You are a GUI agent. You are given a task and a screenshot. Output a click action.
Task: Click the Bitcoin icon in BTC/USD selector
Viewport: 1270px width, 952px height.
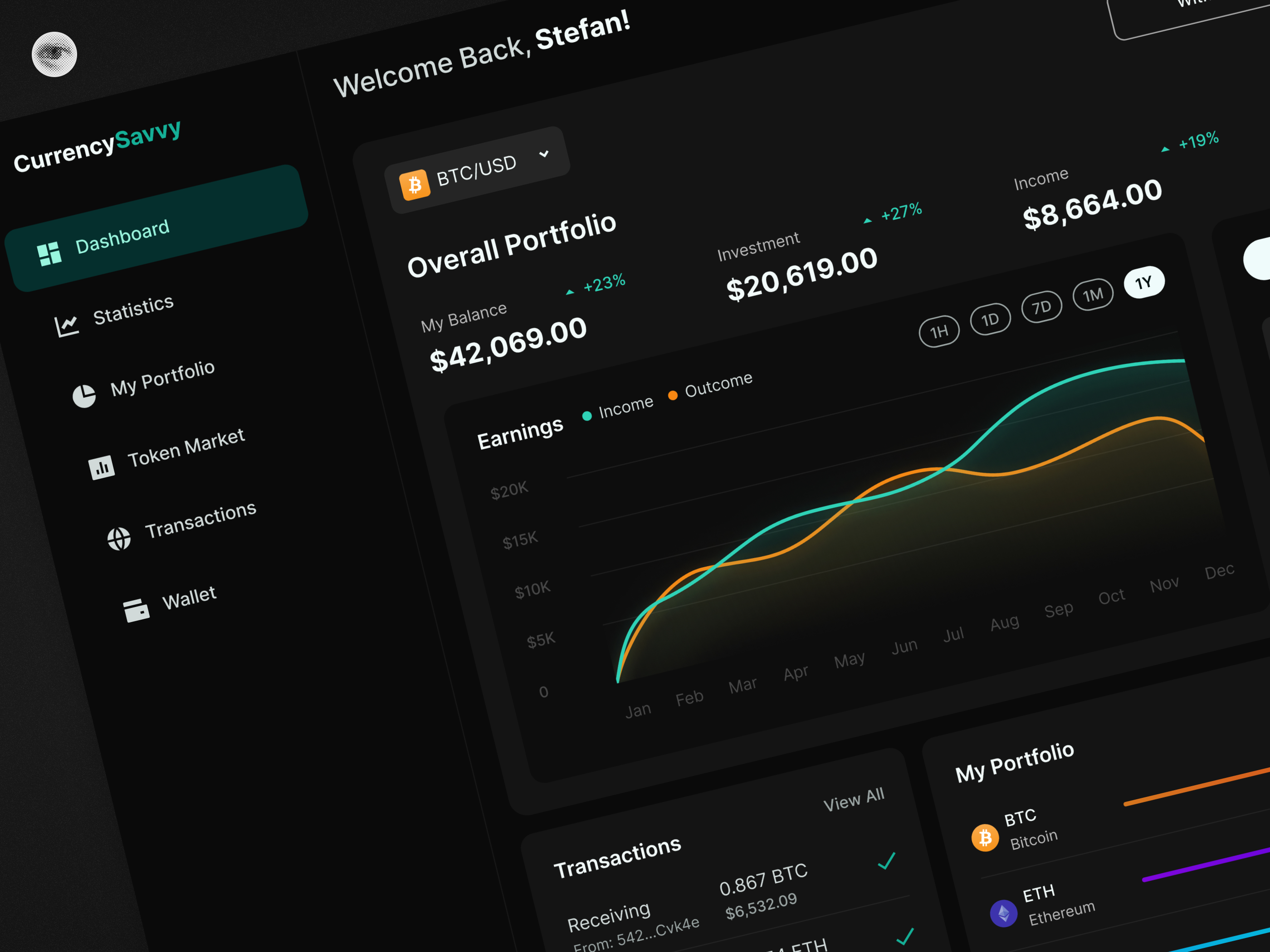click(x=415, y=185)
